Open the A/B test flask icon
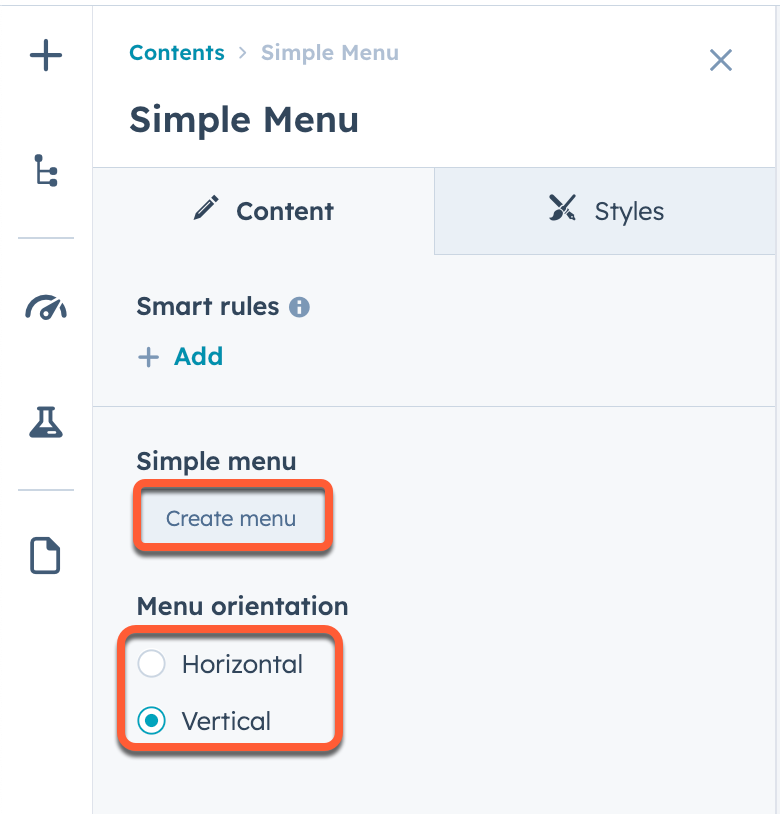780x814 pixels. (x=45, y=423)
